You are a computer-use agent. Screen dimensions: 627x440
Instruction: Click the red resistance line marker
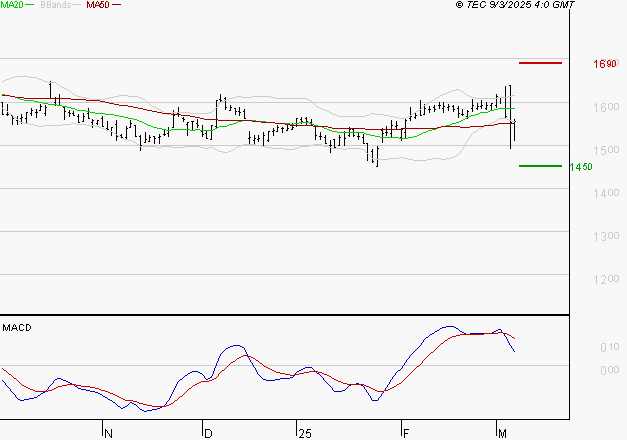pyautogui.click(x=541, y=63)
